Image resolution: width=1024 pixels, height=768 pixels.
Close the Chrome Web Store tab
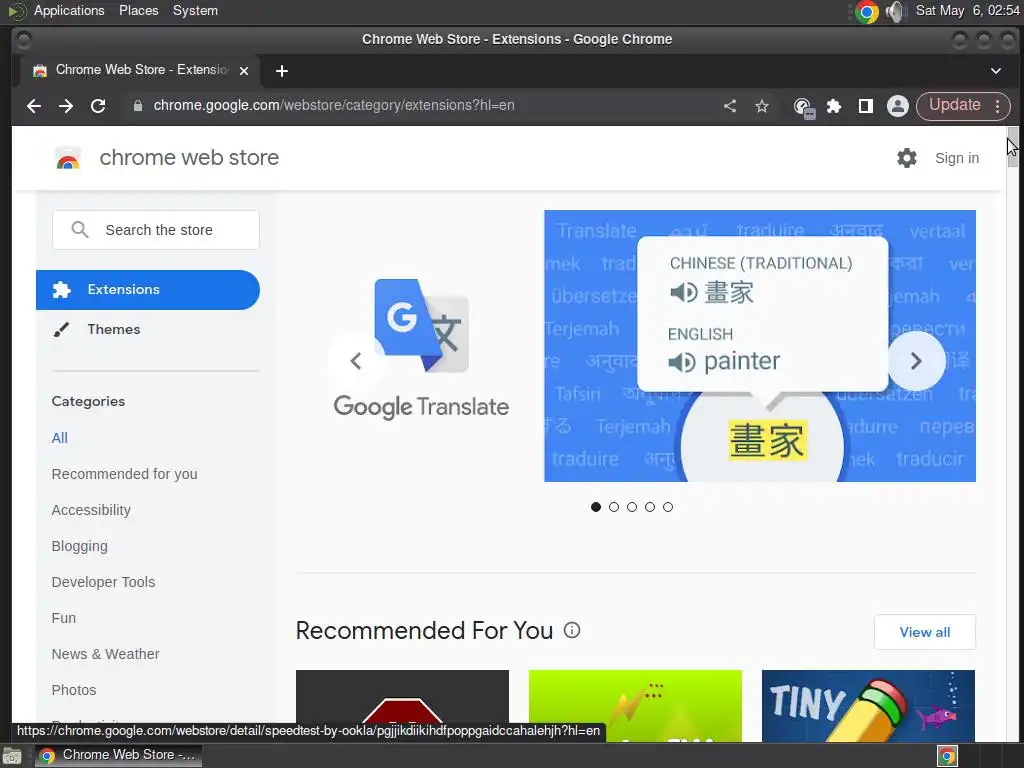pyautogui.click(x=244, y=71)
